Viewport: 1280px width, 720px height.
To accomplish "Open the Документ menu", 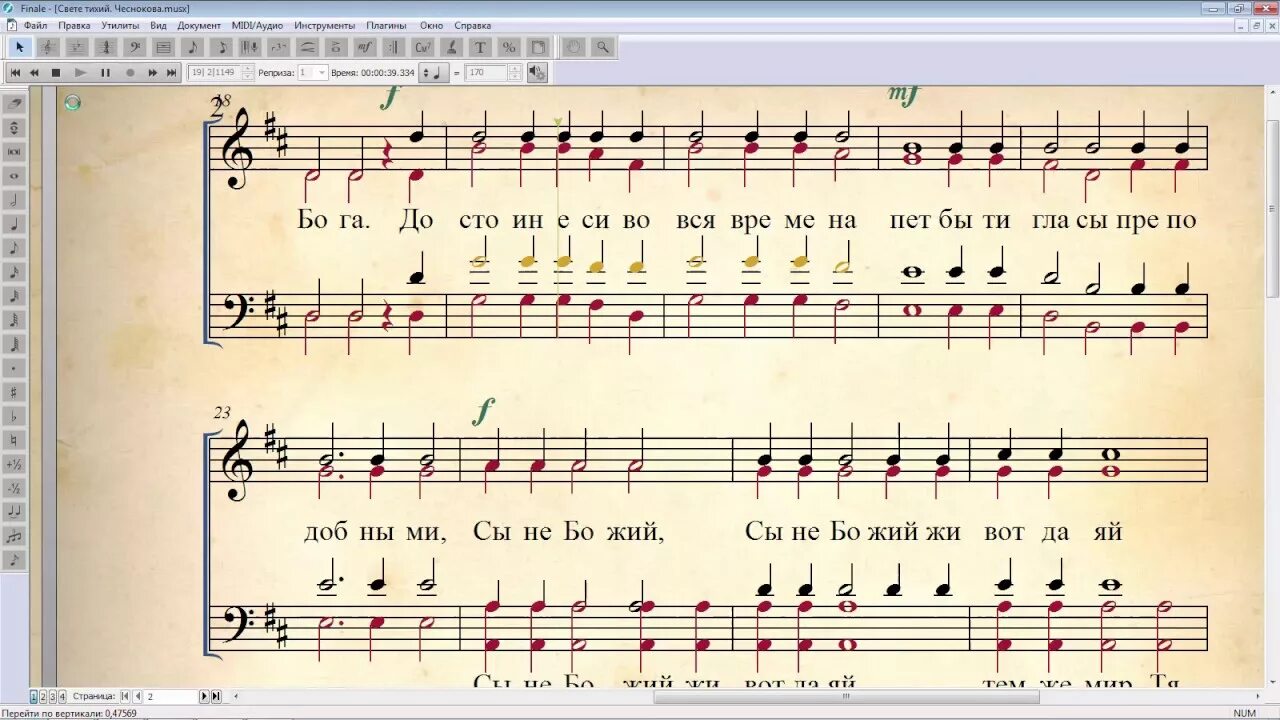I will click(199, 25).
